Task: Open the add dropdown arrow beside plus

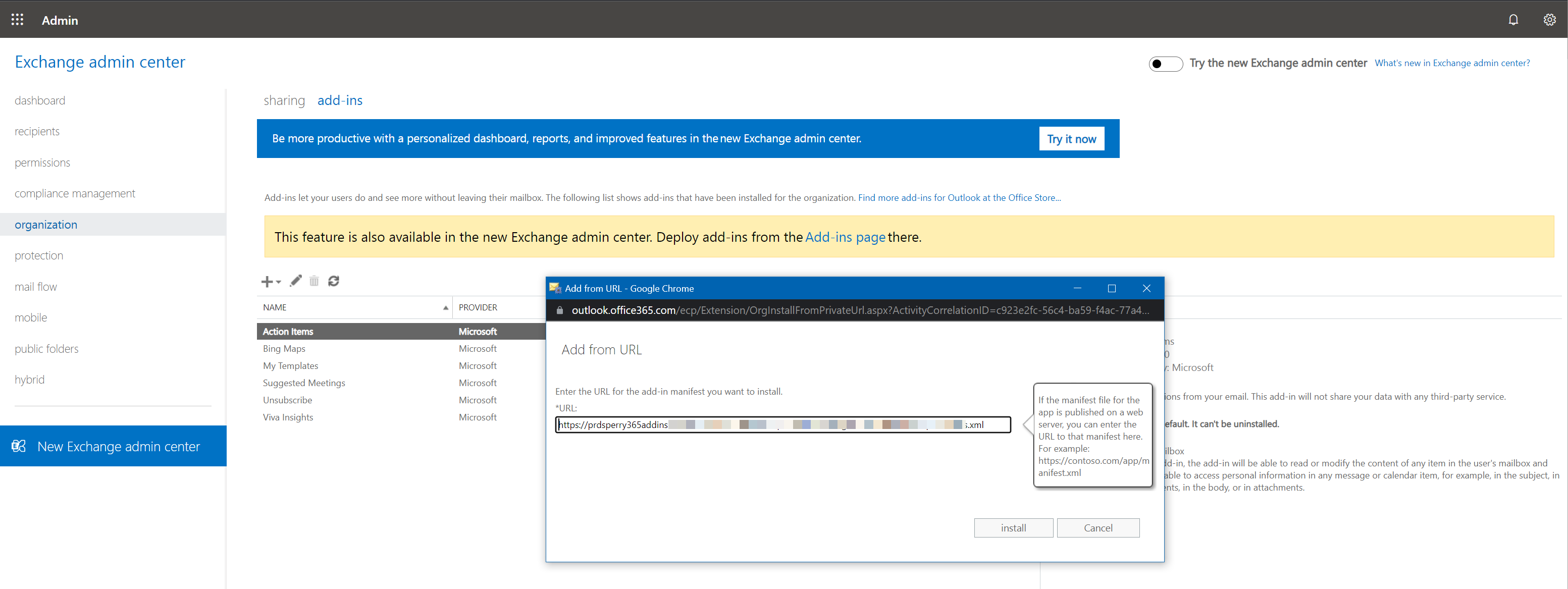Action: point(279,282)
